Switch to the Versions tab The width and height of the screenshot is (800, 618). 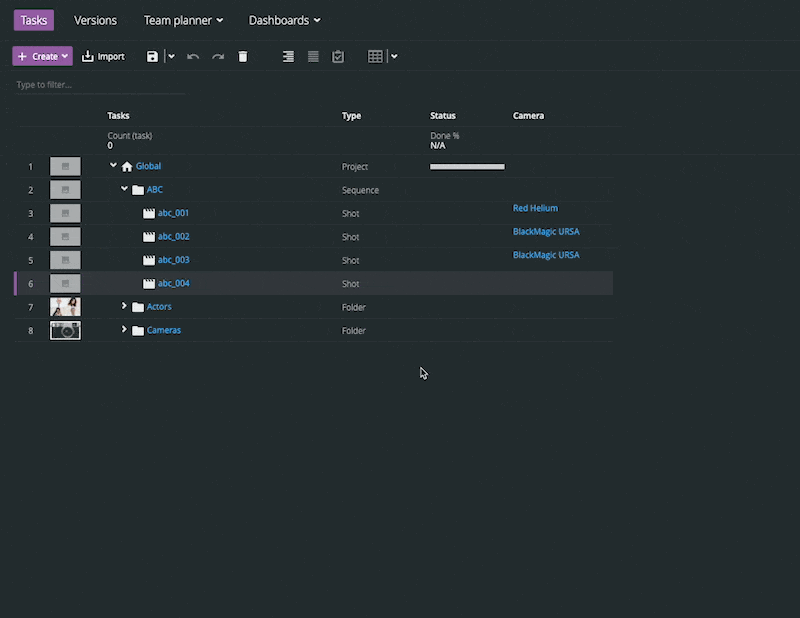tap(95, 20)
